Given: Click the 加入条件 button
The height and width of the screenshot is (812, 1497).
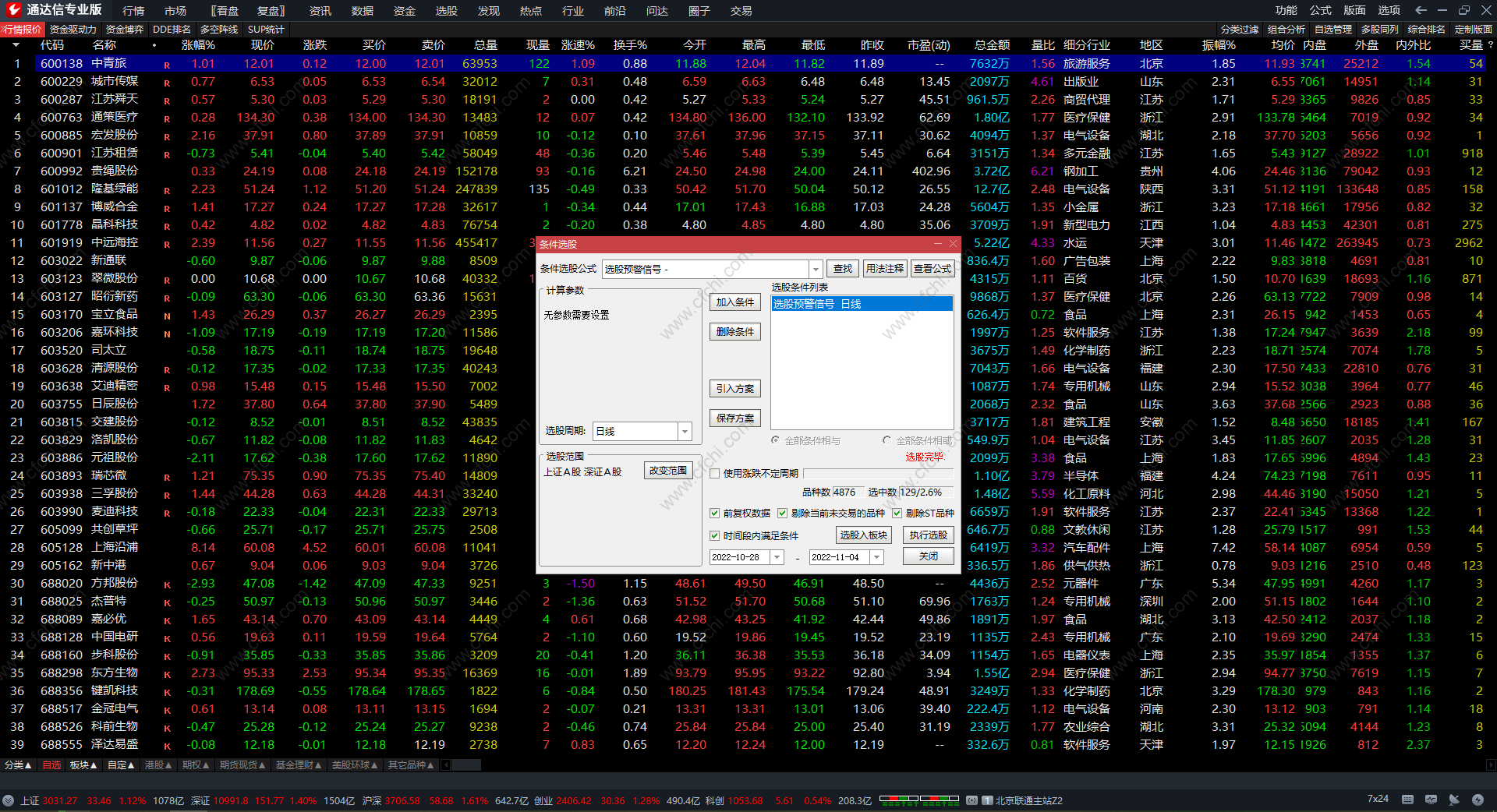Looking at the screenshot, I should click(x=734, y=302).
